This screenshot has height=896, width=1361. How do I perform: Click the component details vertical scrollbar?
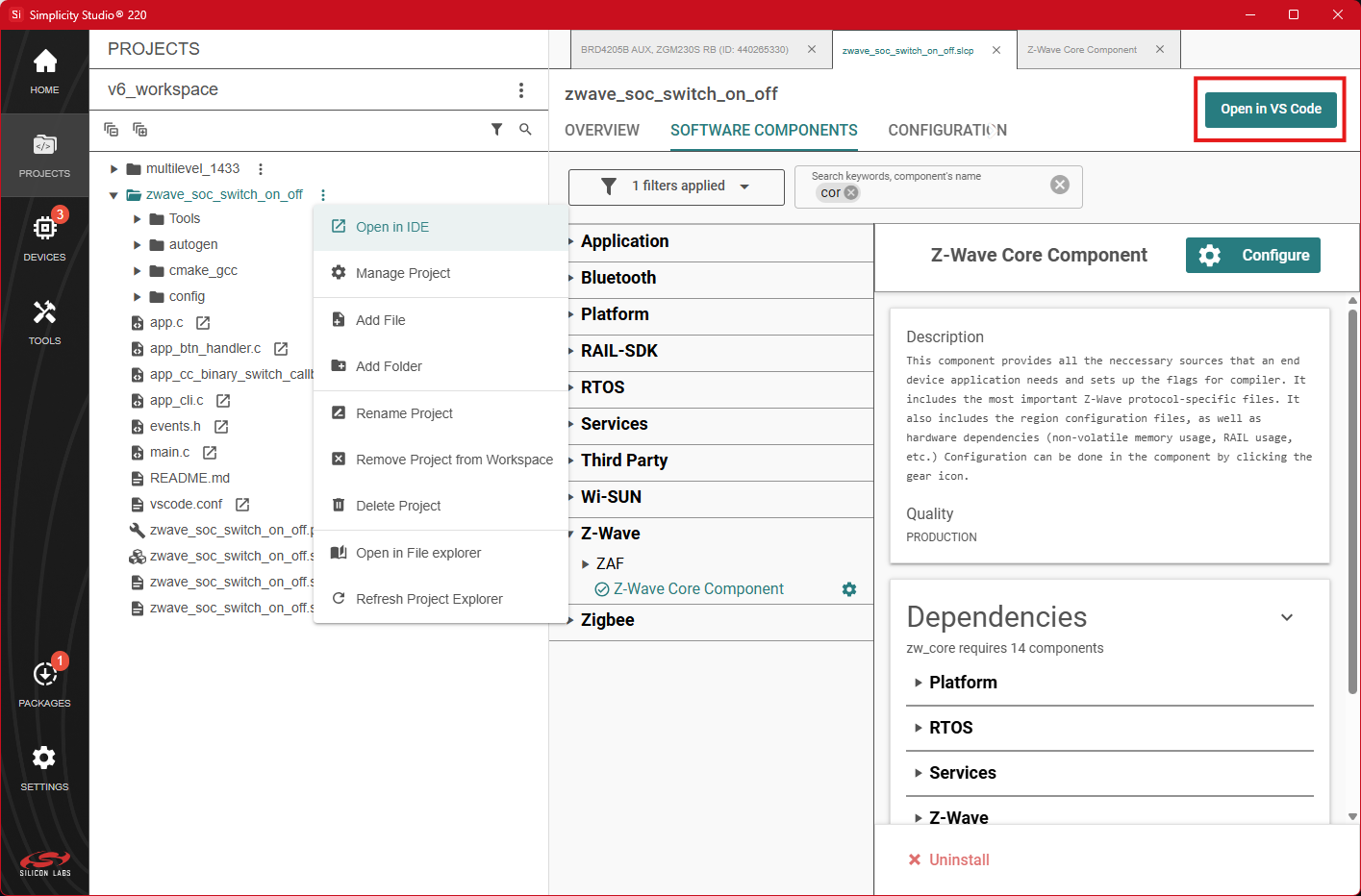[x=1352, y=500]
